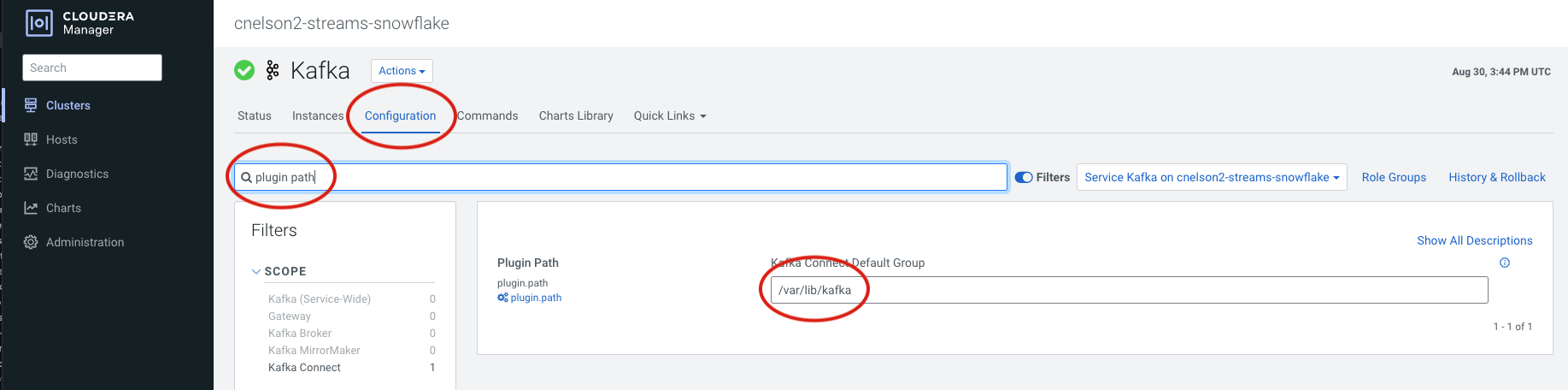Viewport: 1568px width, 390px height.
Task: Collapse the SCOPE filter section
Action: click(256, 271)
